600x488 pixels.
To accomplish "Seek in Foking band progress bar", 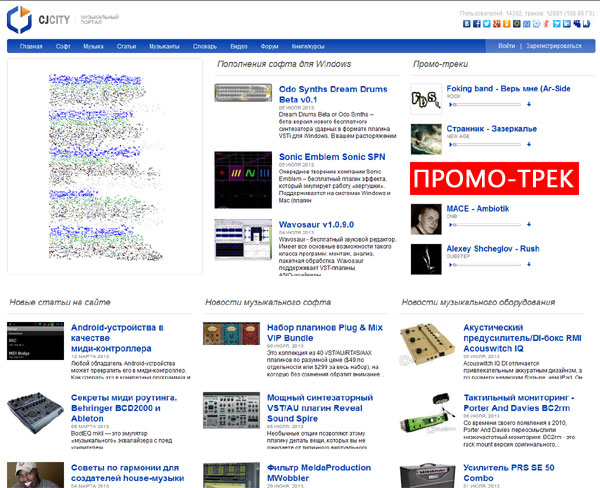I will [487, 104].
